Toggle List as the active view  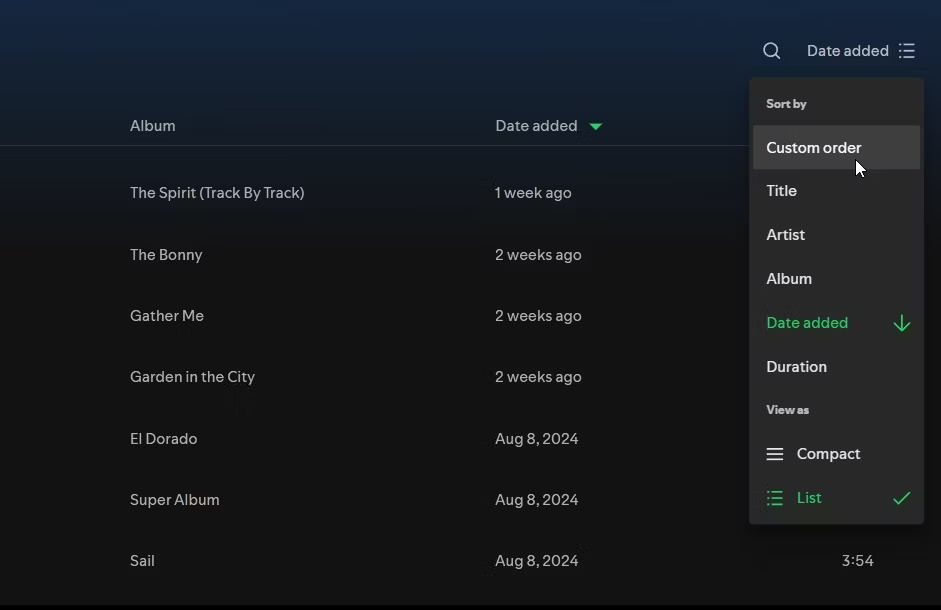coord(808,497)
